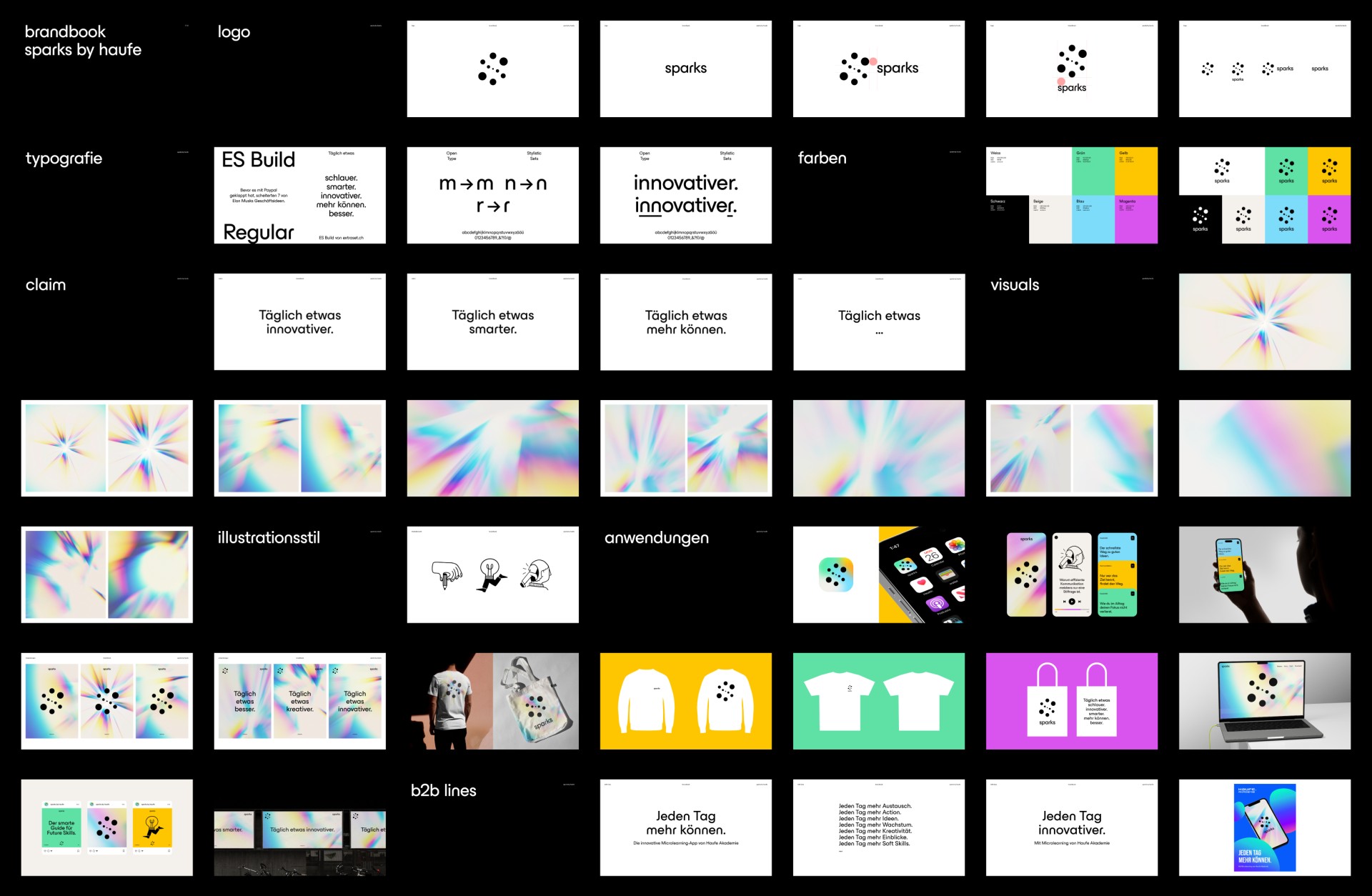The height and width of the screenshot is (896, 1372).
Task: Open the 'typografie' section slide
Action: [x=107, y=195]
